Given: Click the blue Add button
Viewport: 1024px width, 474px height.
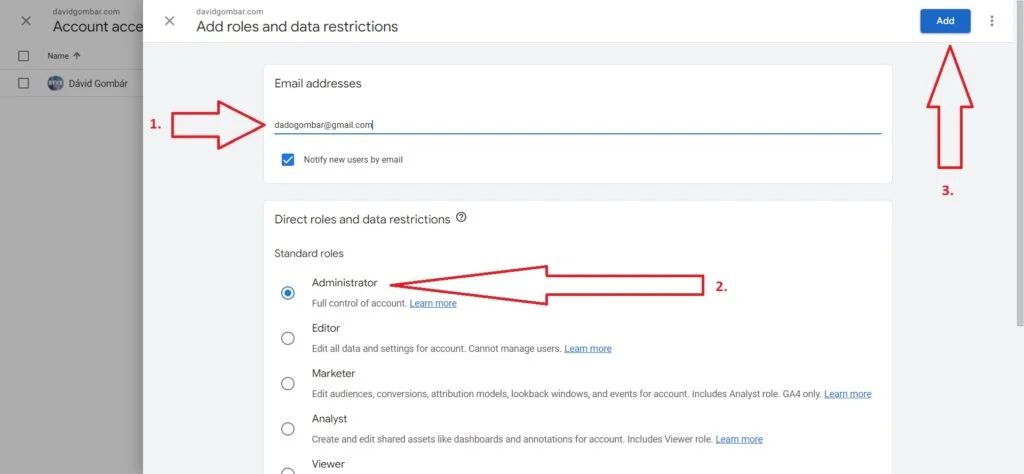Looking at the screenshot, I should 945,21.
